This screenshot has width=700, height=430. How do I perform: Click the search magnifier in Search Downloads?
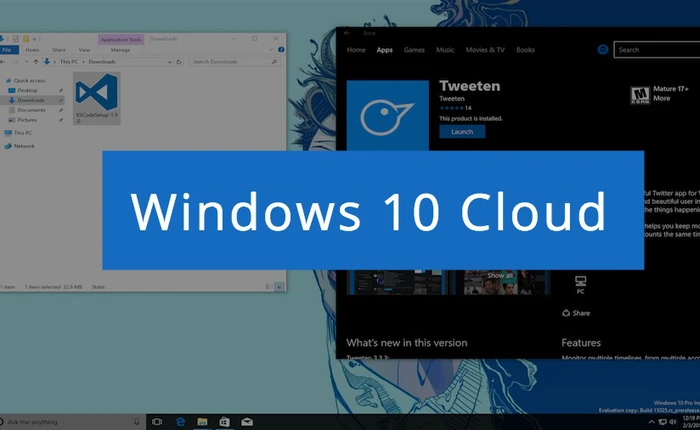(274, 62)
